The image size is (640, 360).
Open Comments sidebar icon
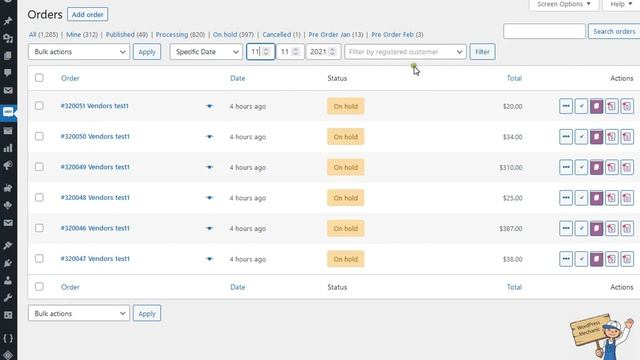tap(8, 73)
